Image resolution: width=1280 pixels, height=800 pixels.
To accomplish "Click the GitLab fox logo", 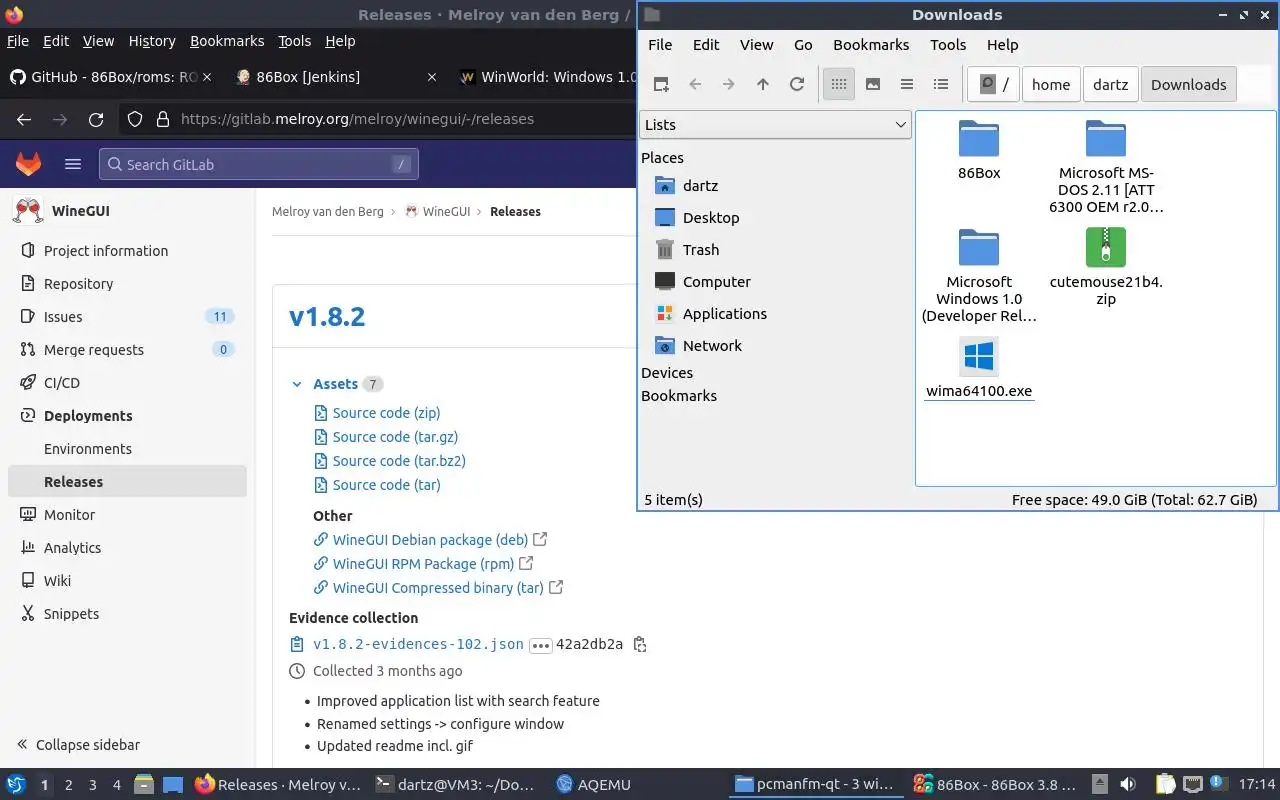I will [29, 164].
